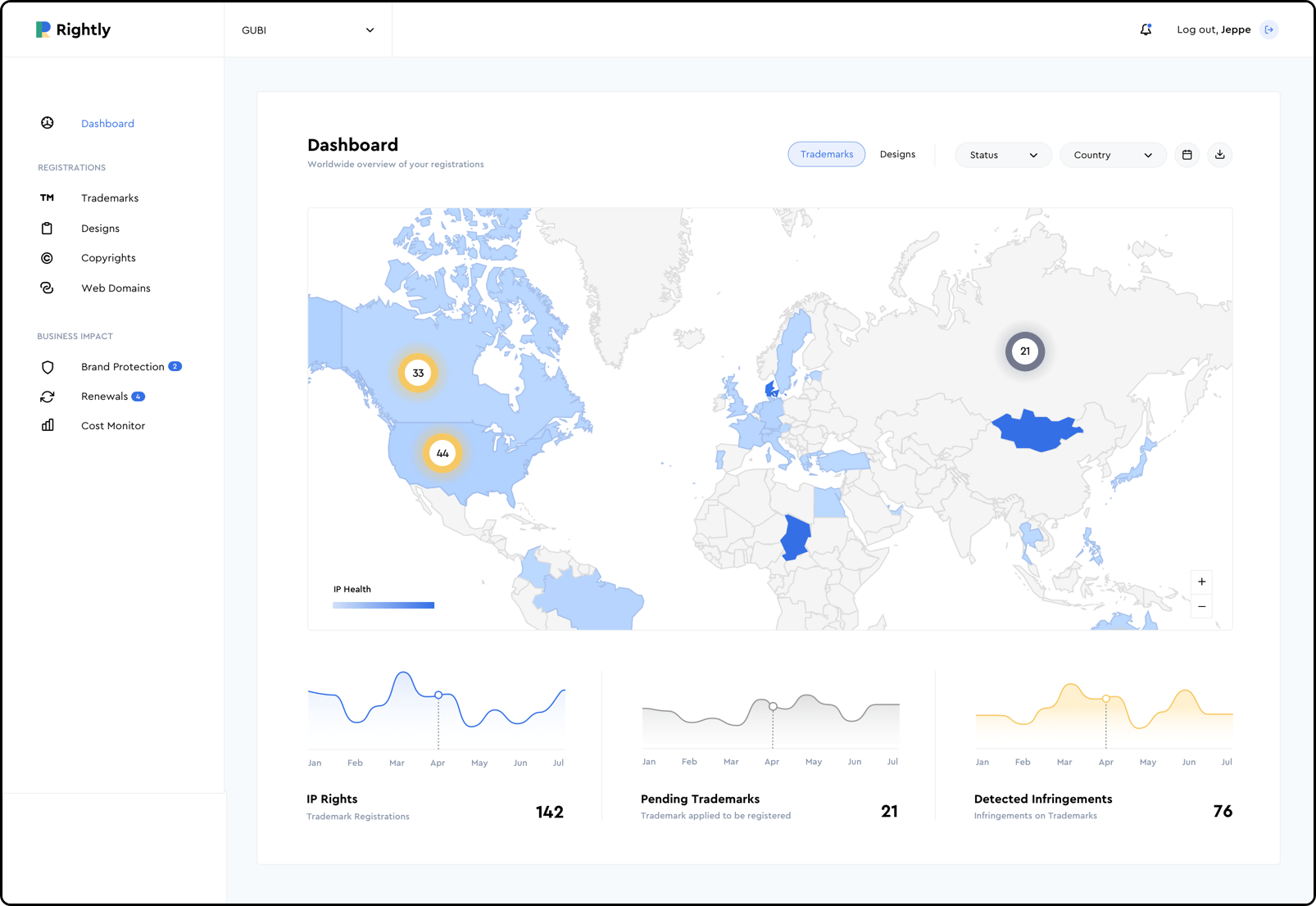1316x906 pixels.
Task: Click April marker on IP Rights chart
Action: click(x=438, y=695)
